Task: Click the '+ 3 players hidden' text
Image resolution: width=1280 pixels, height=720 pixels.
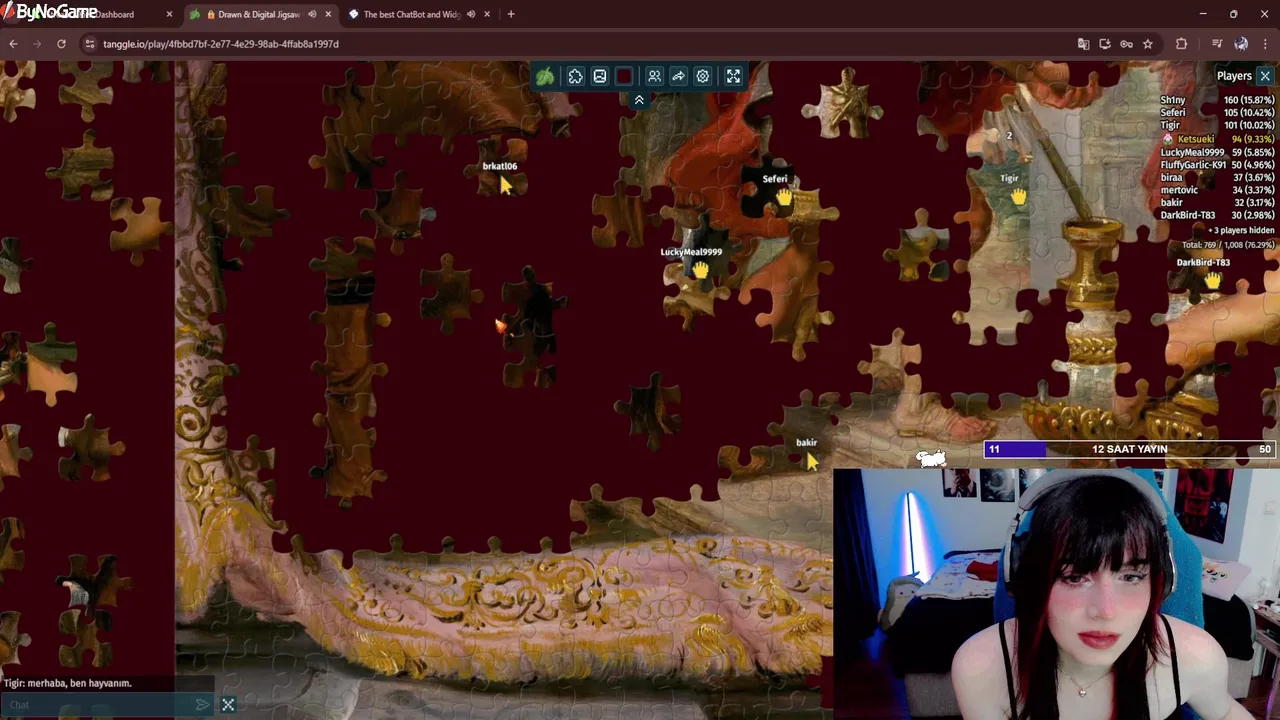Action: coord(1241,230)
